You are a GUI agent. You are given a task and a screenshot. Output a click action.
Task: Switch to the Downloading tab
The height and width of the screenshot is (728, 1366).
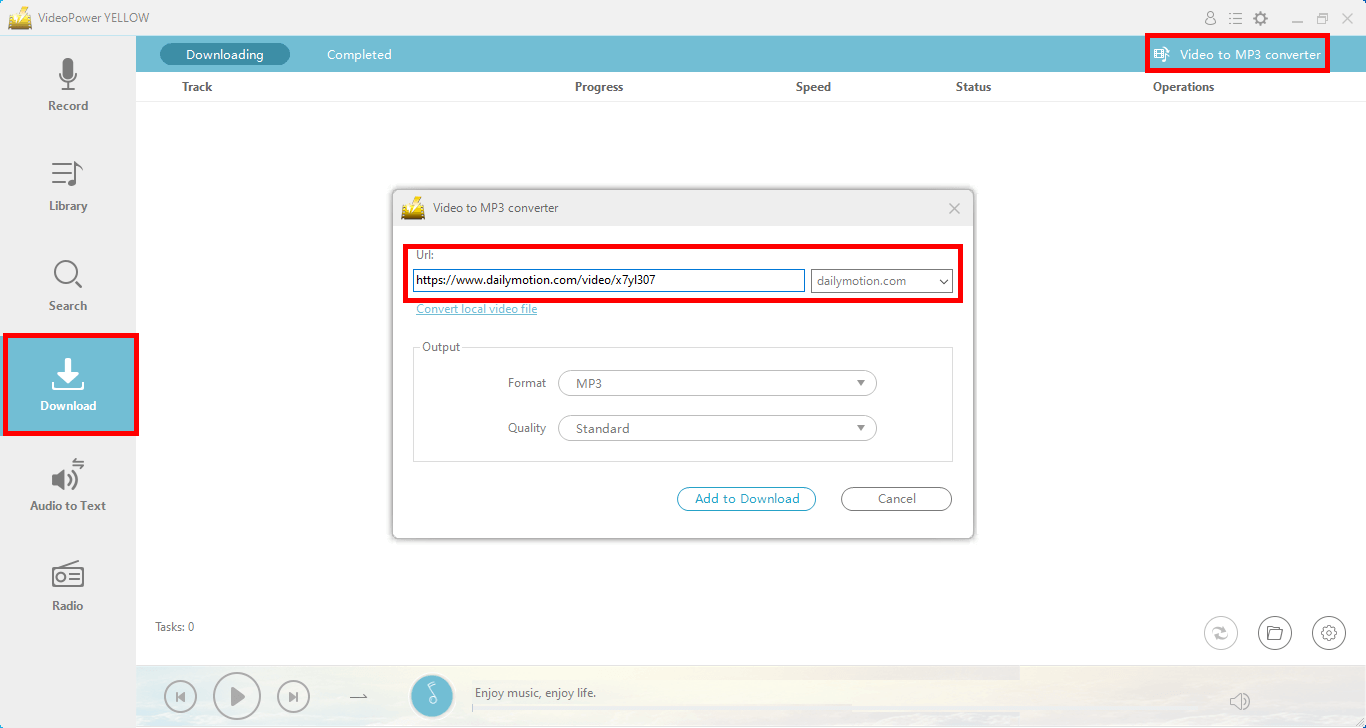pos(225,54)
